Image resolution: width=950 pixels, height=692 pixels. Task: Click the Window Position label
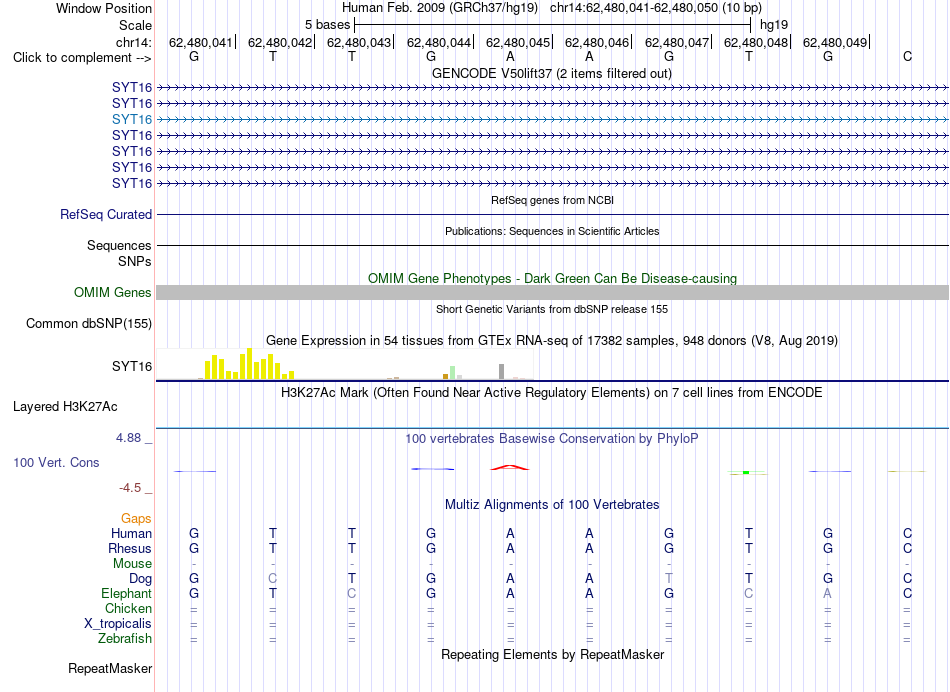(104, 8)
